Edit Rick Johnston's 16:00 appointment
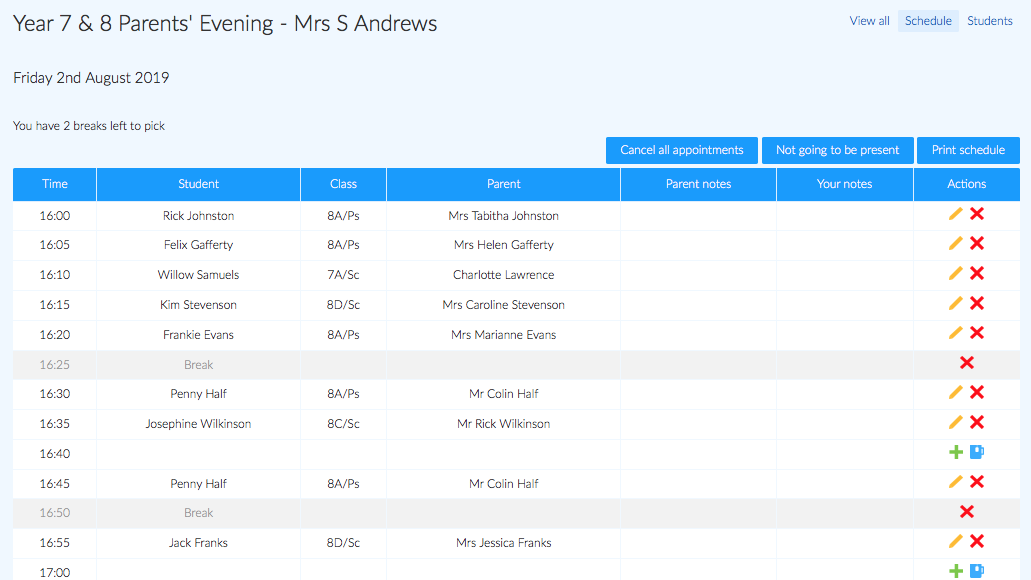Viewport: 1031px width, 580px height. [x=955, y=214]
